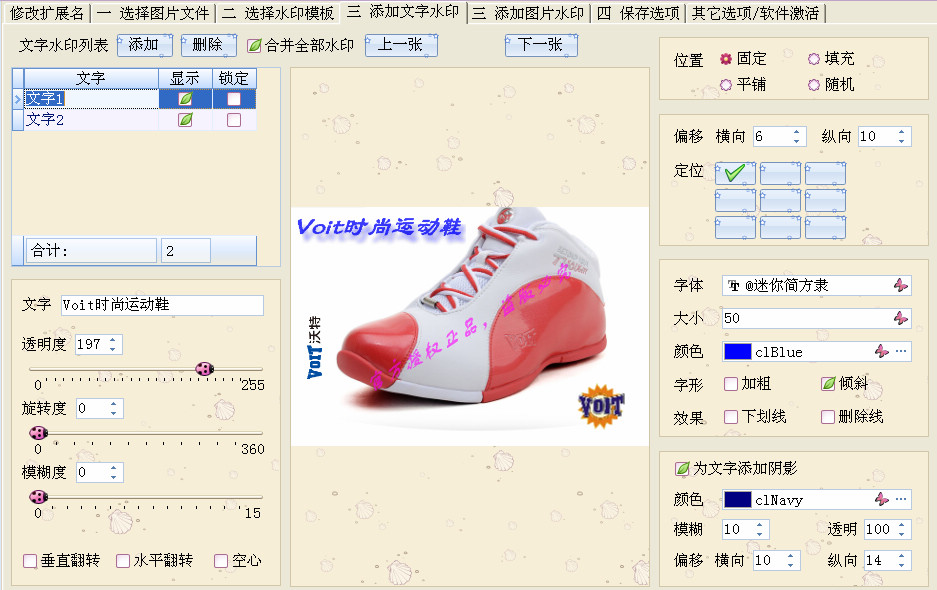Enable the 加粗 bold checkbox
This screenshot has height=590, width=937.
pos(731,384)
